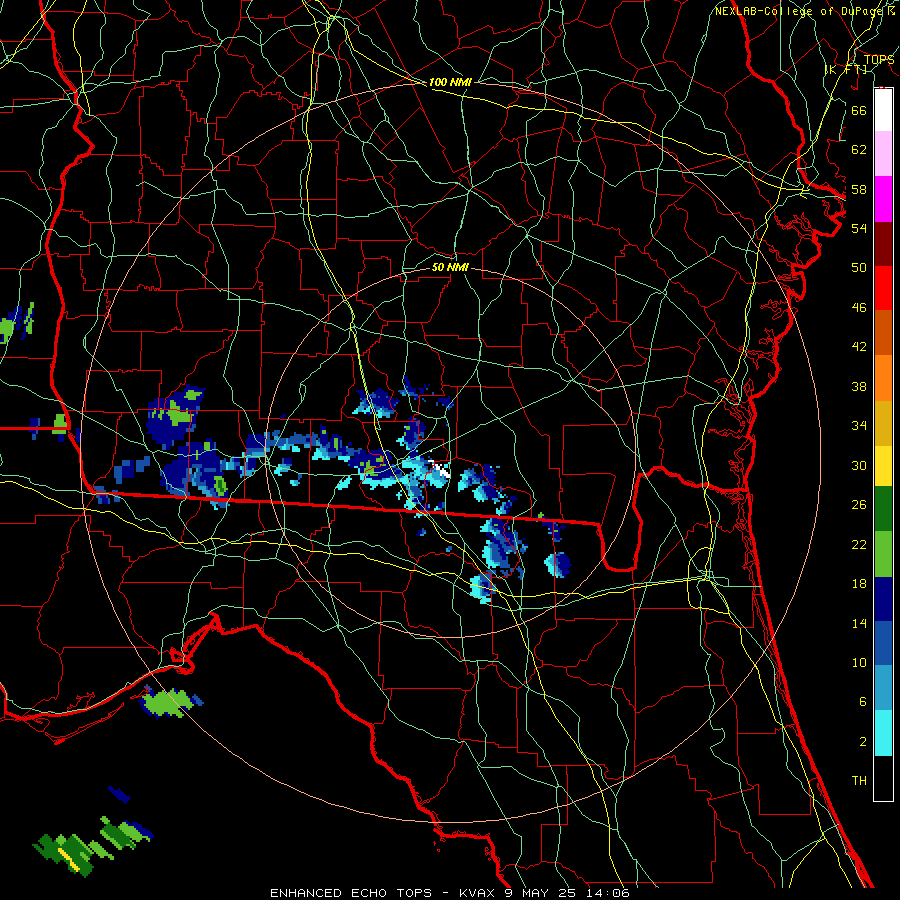900x900 pixels.
Task: Click the light pink legend swatch
Action: [883, 153]
